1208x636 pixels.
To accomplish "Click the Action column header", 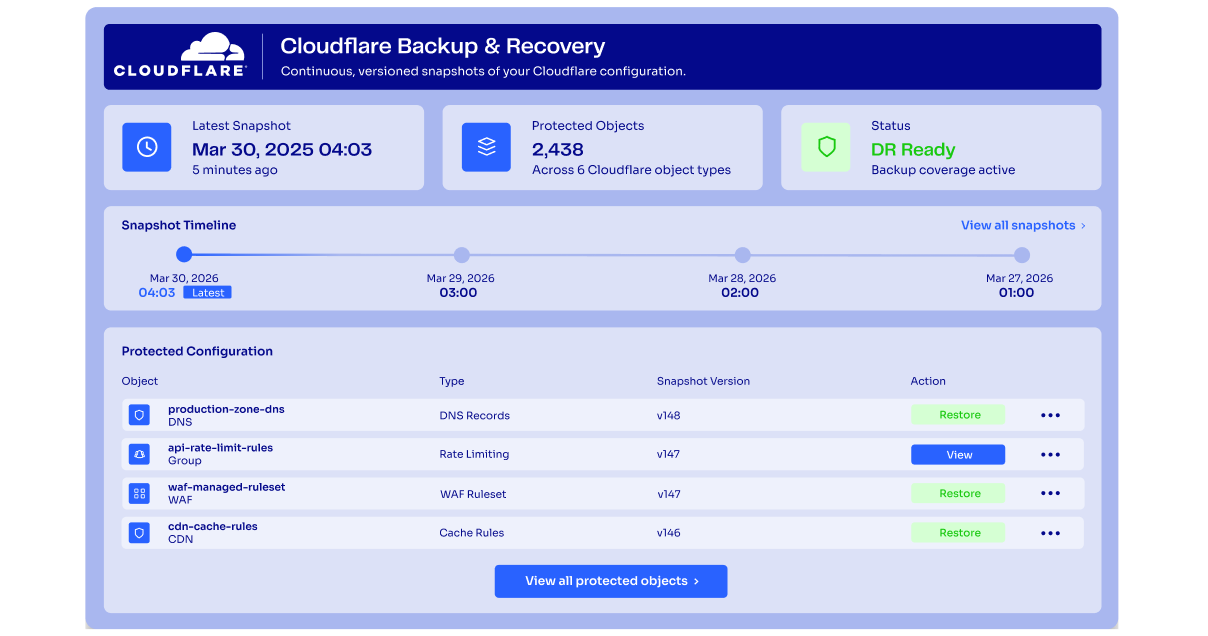I will pyautogui.click(x=928, y=381).
